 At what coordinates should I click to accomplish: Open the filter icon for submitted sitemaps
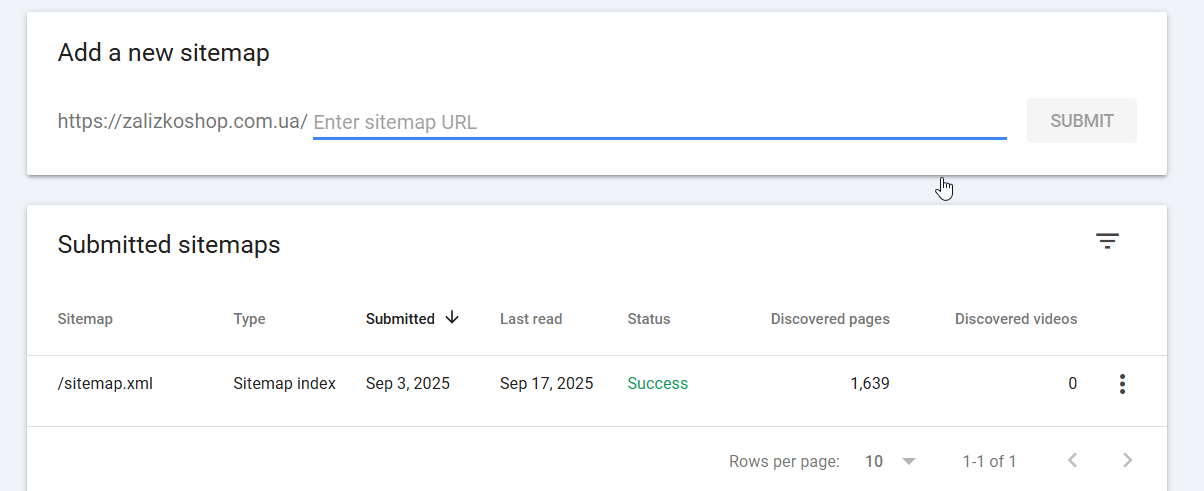point(1107,241)
